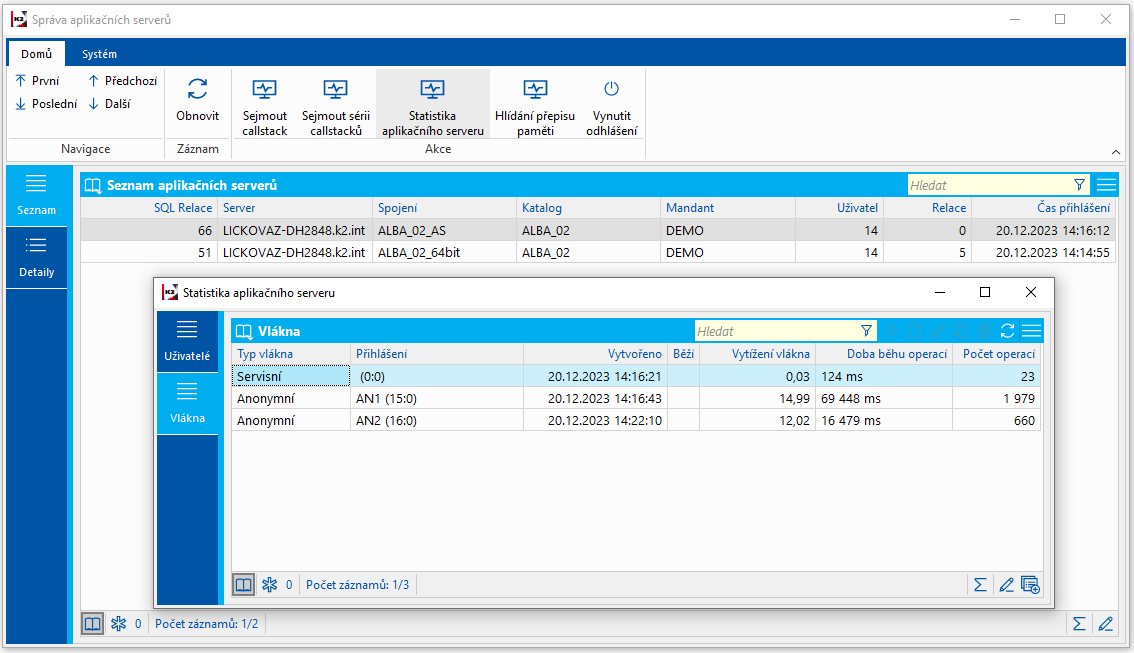Switch to the Systém ribbon tab

click(99, 54)
